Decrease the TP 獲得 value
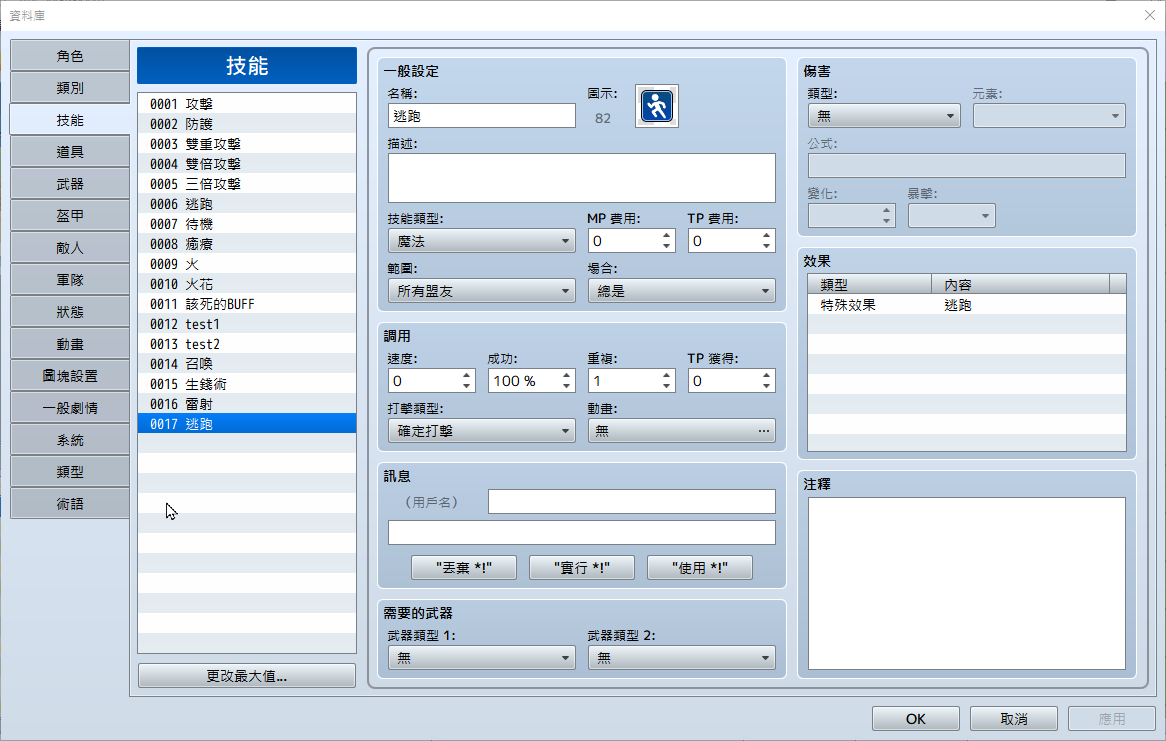The height and width of the screenshot is (741, 1166). (x=766, y=386)
